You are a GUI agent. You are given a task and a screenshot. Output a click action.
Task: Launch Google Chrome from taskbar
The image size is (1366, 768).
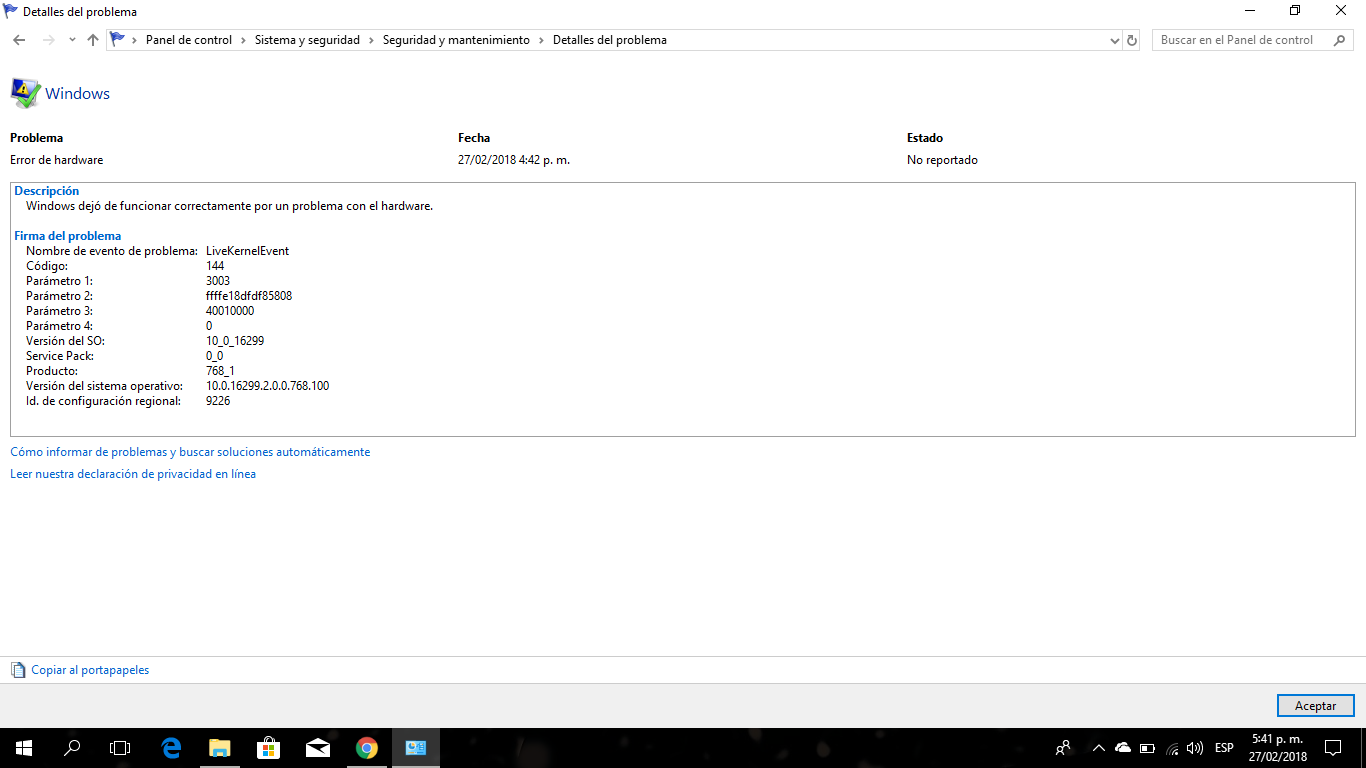pos(367,748)
